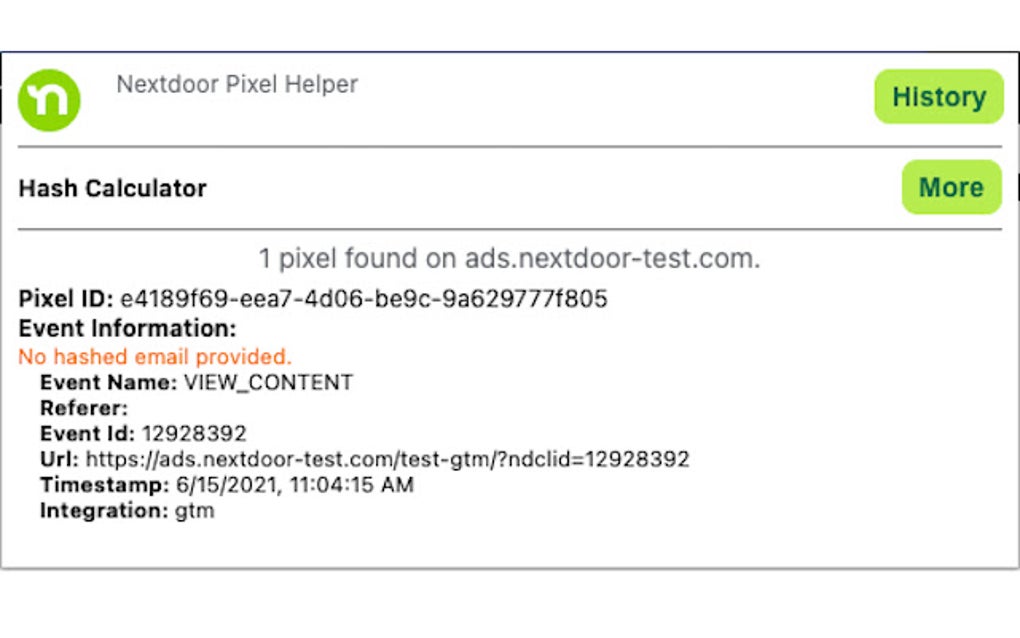Click the VIEW_CONTENT event value
Viewport: 1020px width, 638px height.
click(x=268, y=382)
